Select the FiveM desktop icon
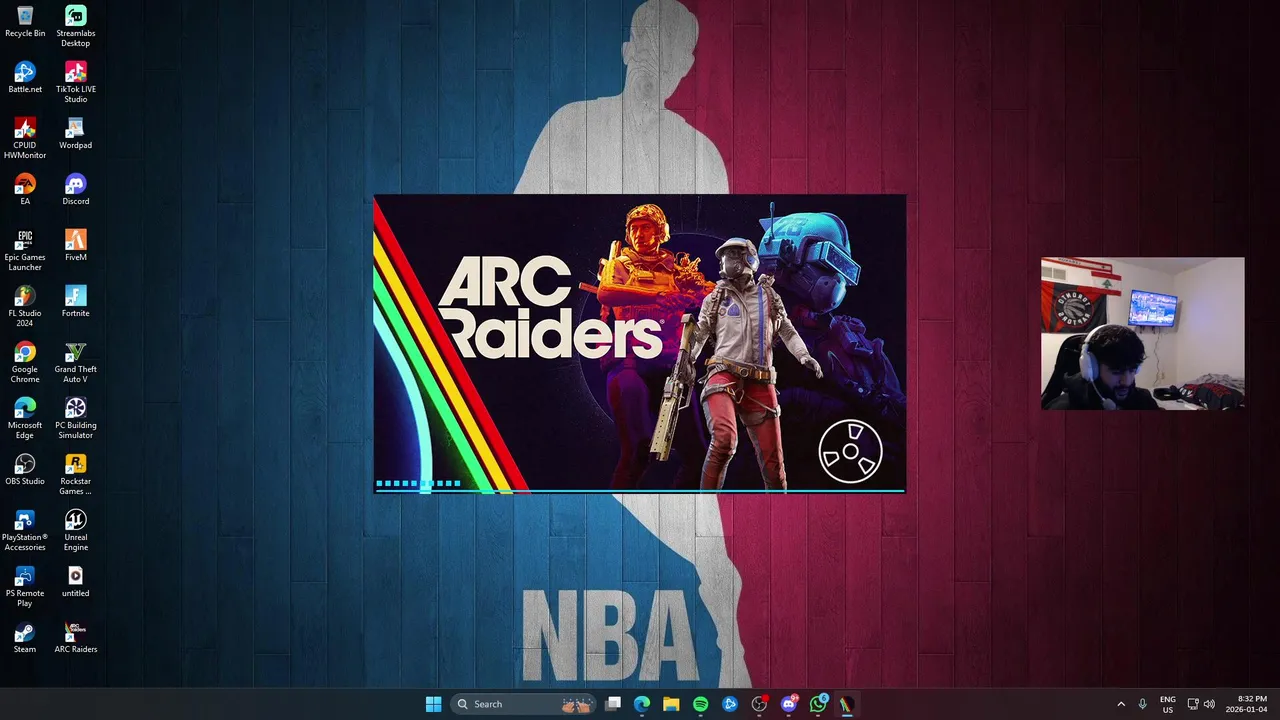This screenshot has width=1280, height=720. coord(75,245)
